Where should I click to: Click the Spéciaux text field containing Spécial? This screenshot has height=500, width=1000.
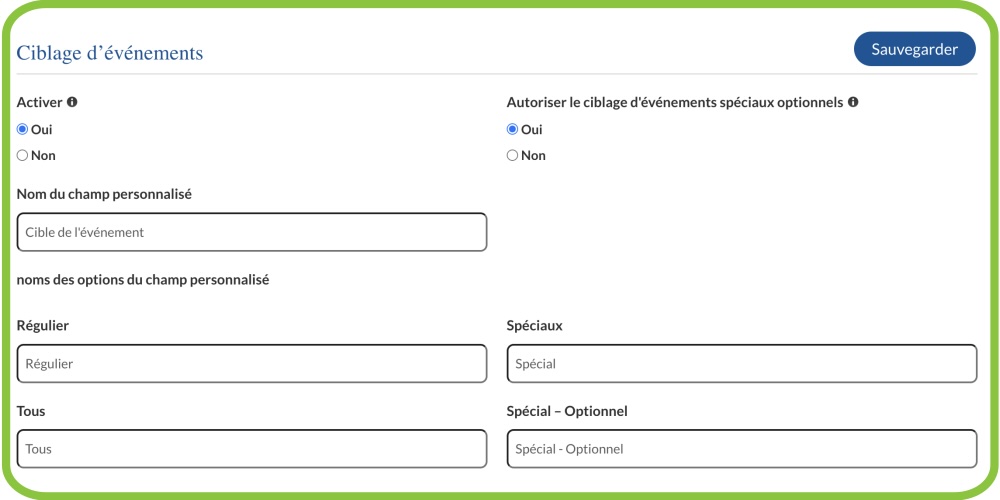tap(741, 364)
